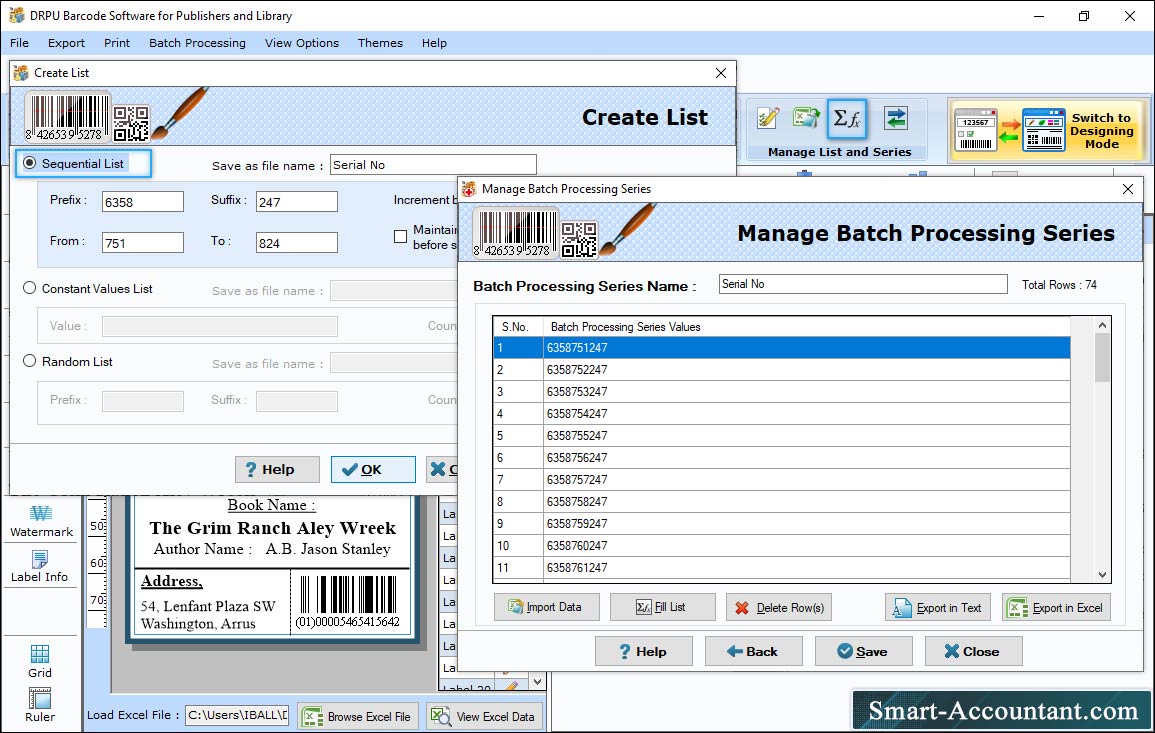Click the series list scrollbar thumb

(1102, 357)
